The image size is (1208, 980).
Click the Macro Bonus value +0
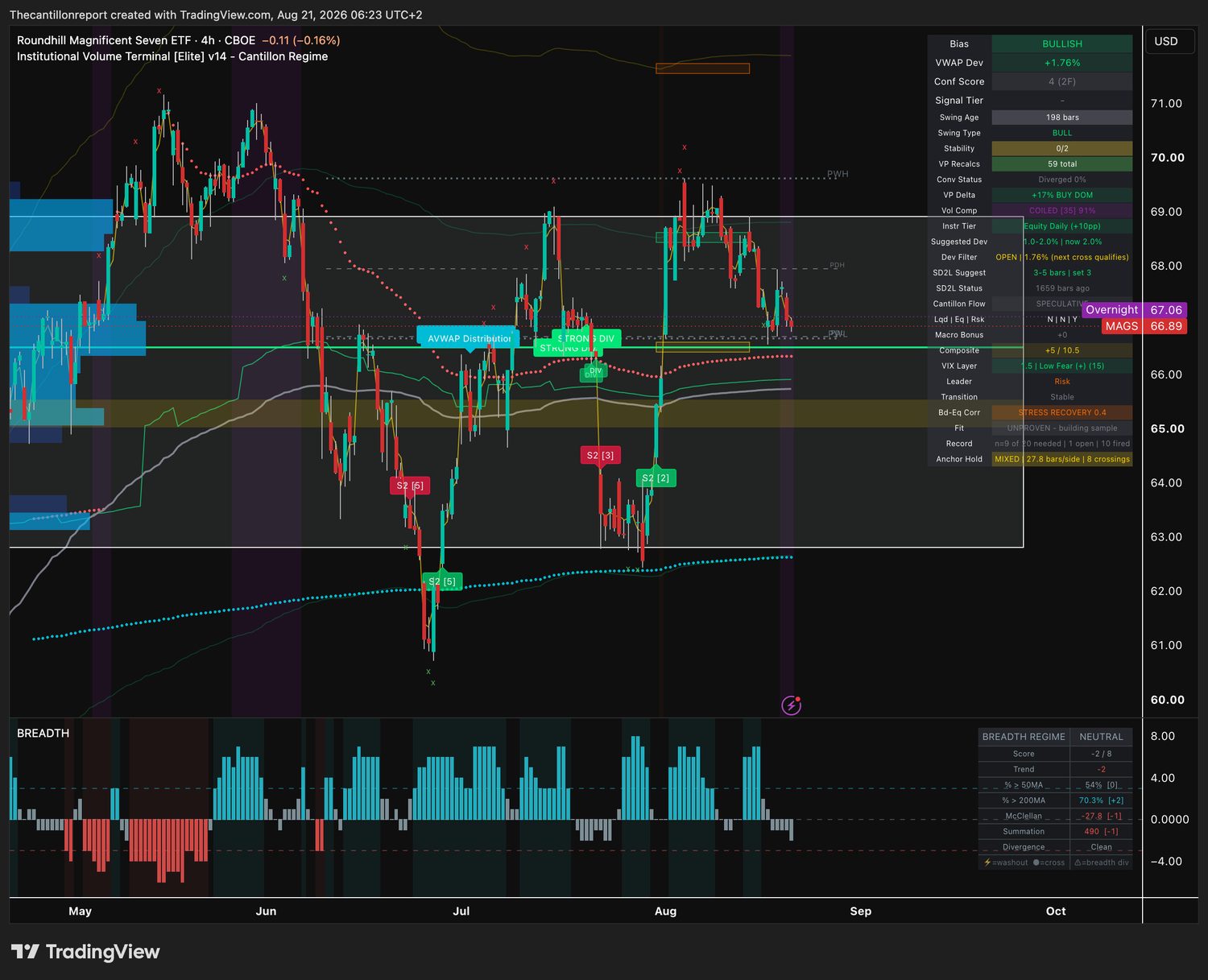coord(1062,335)
